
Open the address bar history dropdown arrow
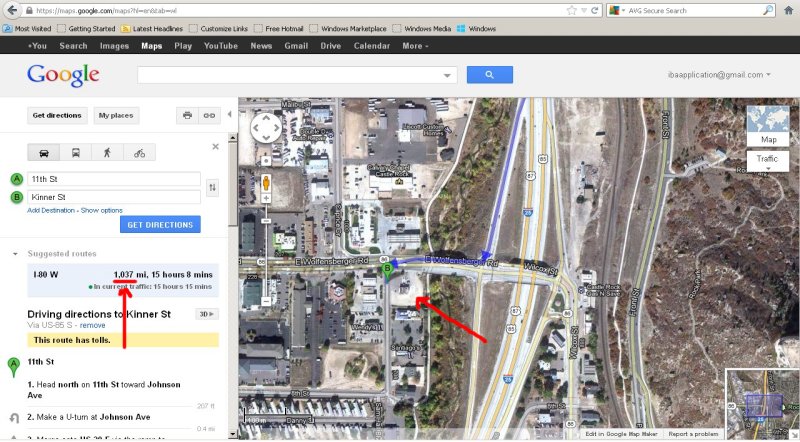point(584,10)
